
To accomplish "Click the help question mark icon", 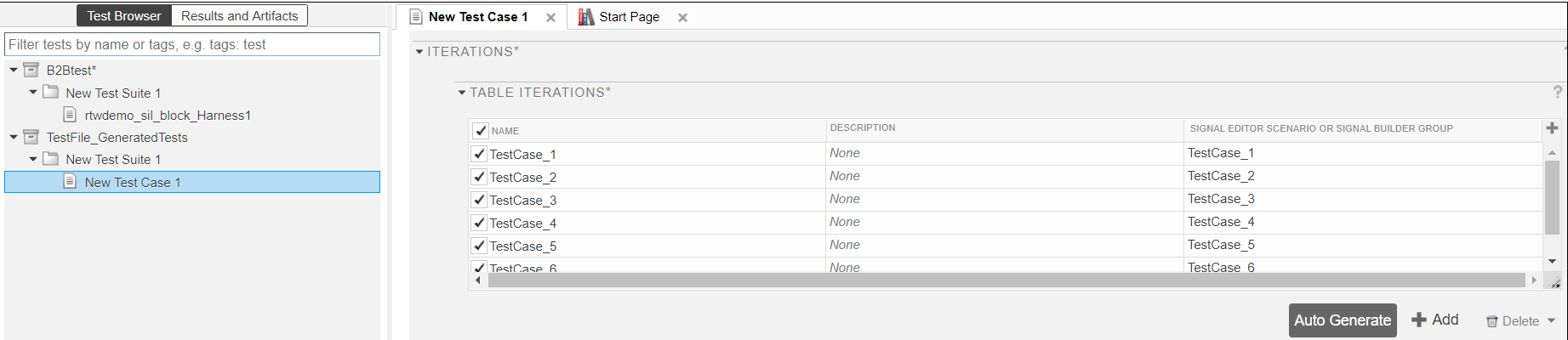I will click(x=1557, y=92).
